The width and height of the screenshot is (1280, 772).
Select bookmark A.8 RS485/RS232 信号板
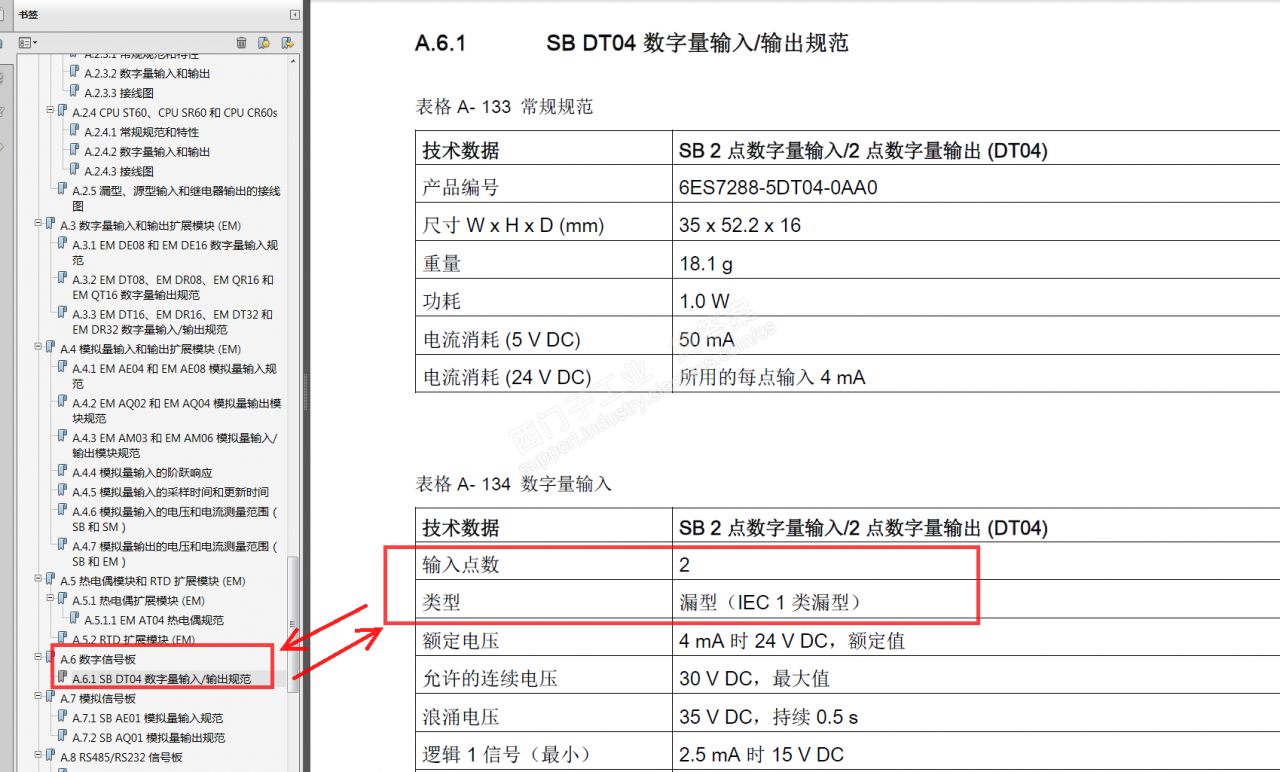(x=121, y=758)
